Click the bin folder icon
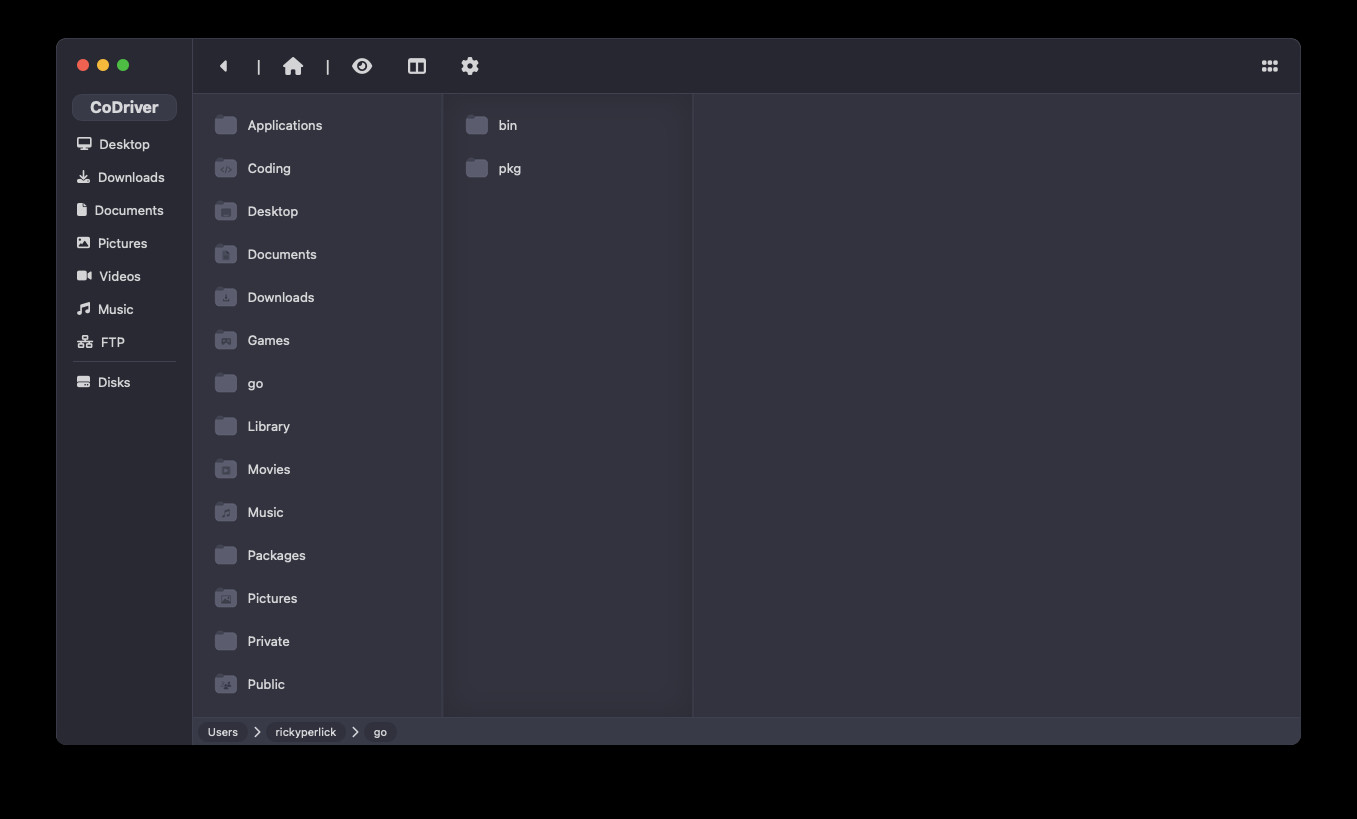1357x819 pixels. click(x=477, y=125)
